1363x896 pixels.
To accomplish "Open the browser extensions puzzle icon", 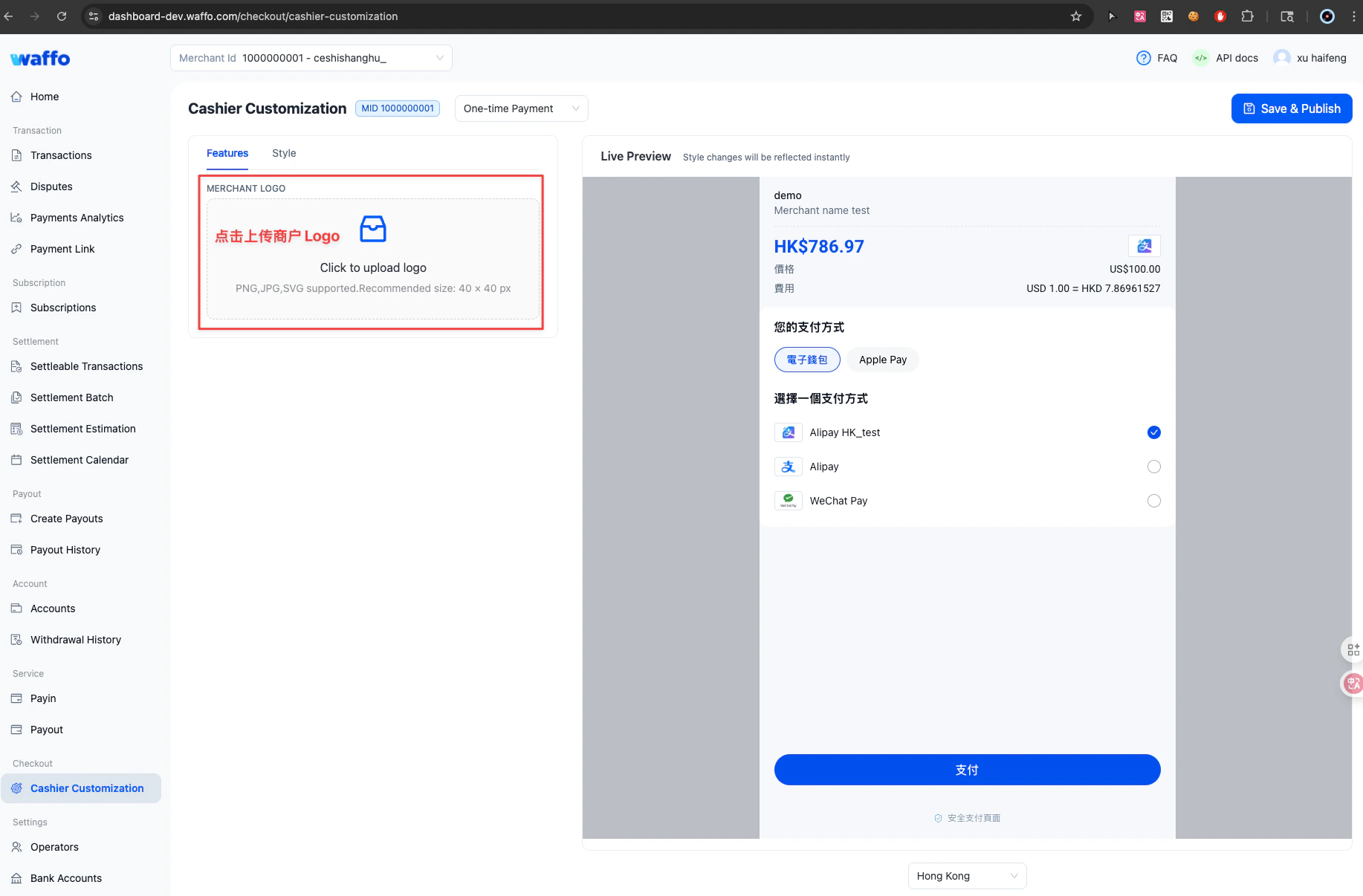I will (1247, 16).
